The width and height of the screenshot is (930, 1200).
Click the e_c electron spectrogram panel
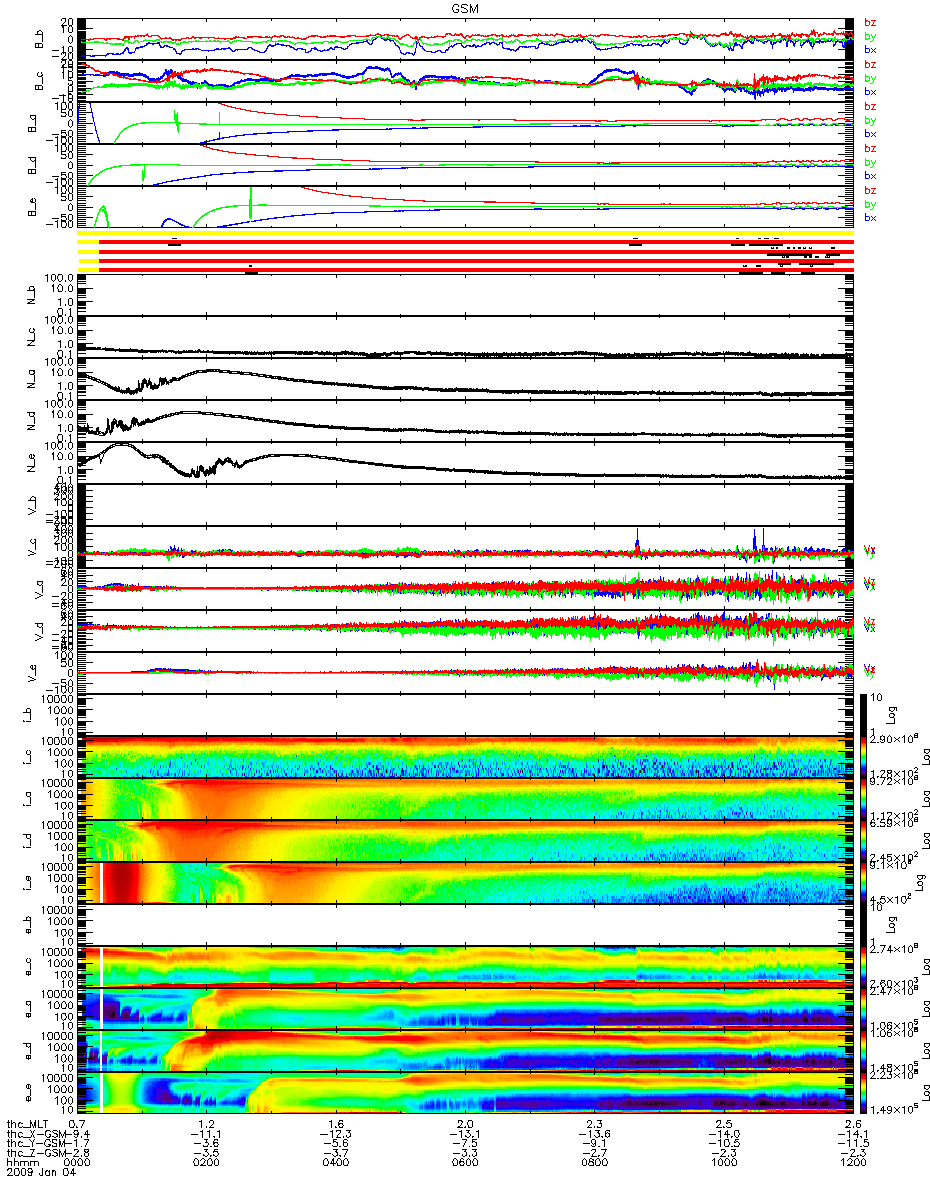click(465, 966)
